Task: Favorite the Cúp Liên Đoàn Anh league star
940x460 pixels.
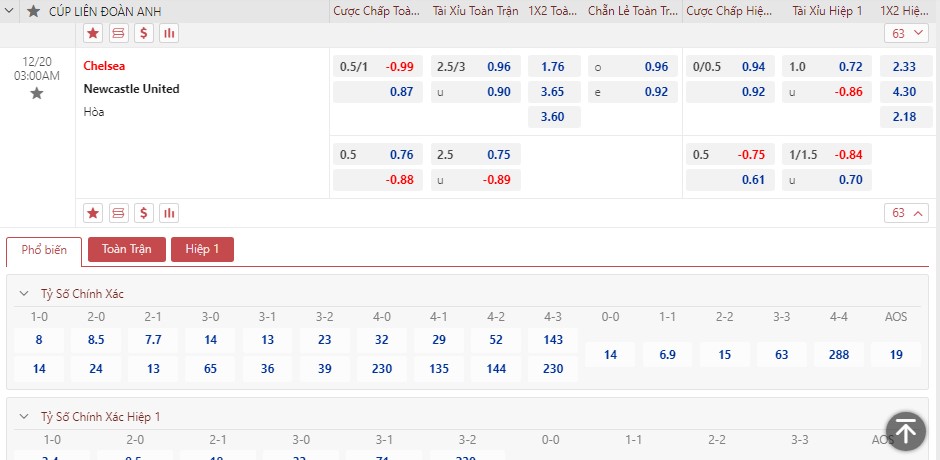Action: [34, 11]
